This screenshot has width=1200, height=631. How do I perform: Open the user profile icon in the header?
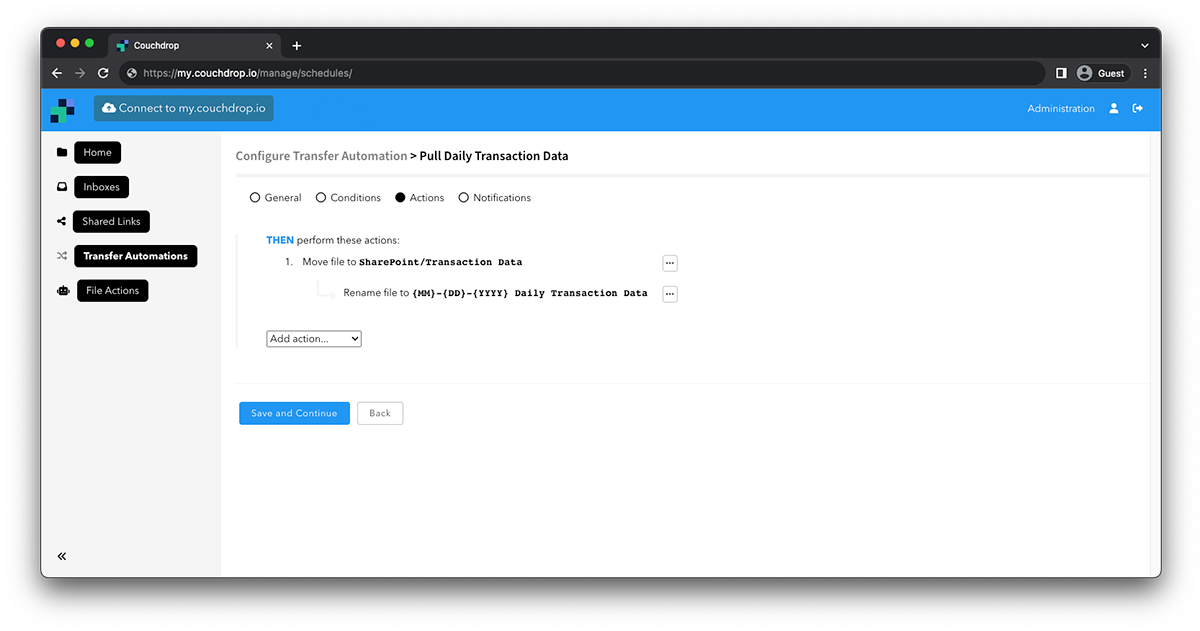click(x=1114, y=108)
